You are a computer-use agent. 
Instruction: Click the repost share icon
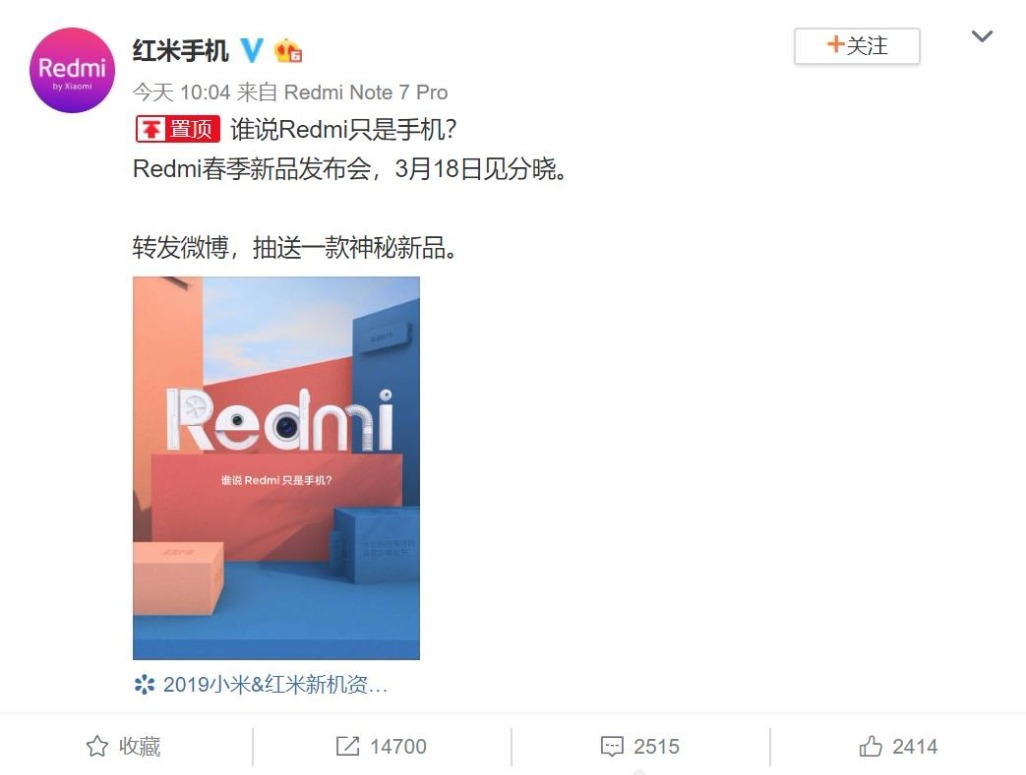(347, 746)
